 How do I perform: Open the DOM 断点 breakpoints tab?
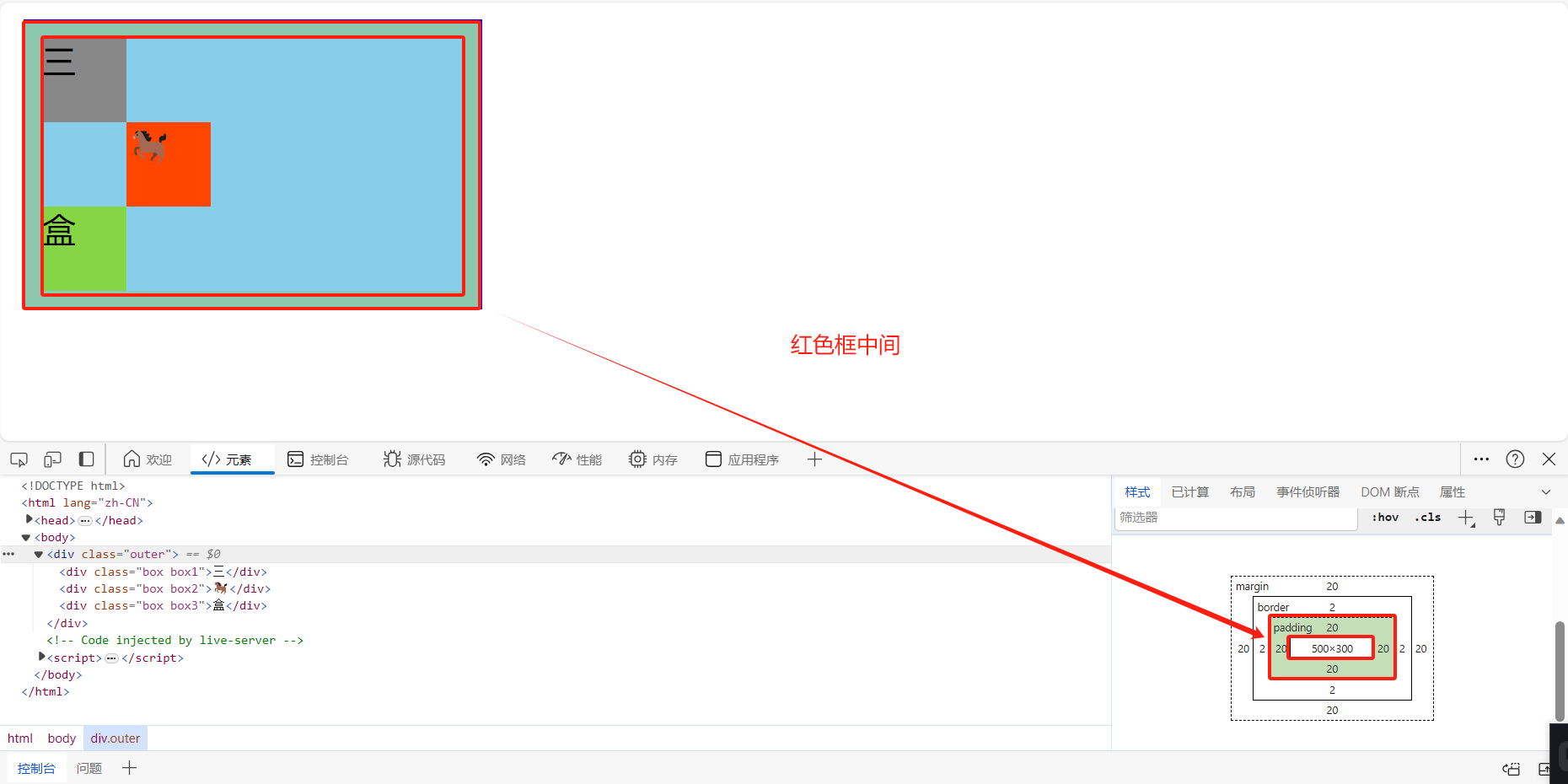pos(1390,492)
